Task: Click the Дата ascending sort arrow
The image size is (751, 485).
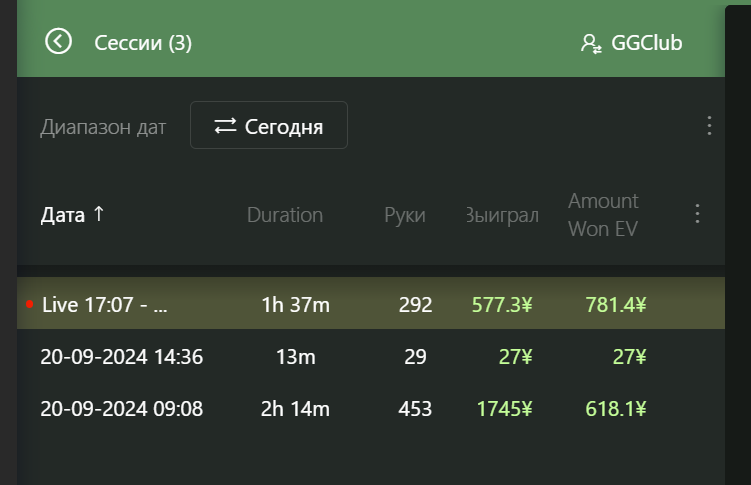Action: (x=99, y=214)
